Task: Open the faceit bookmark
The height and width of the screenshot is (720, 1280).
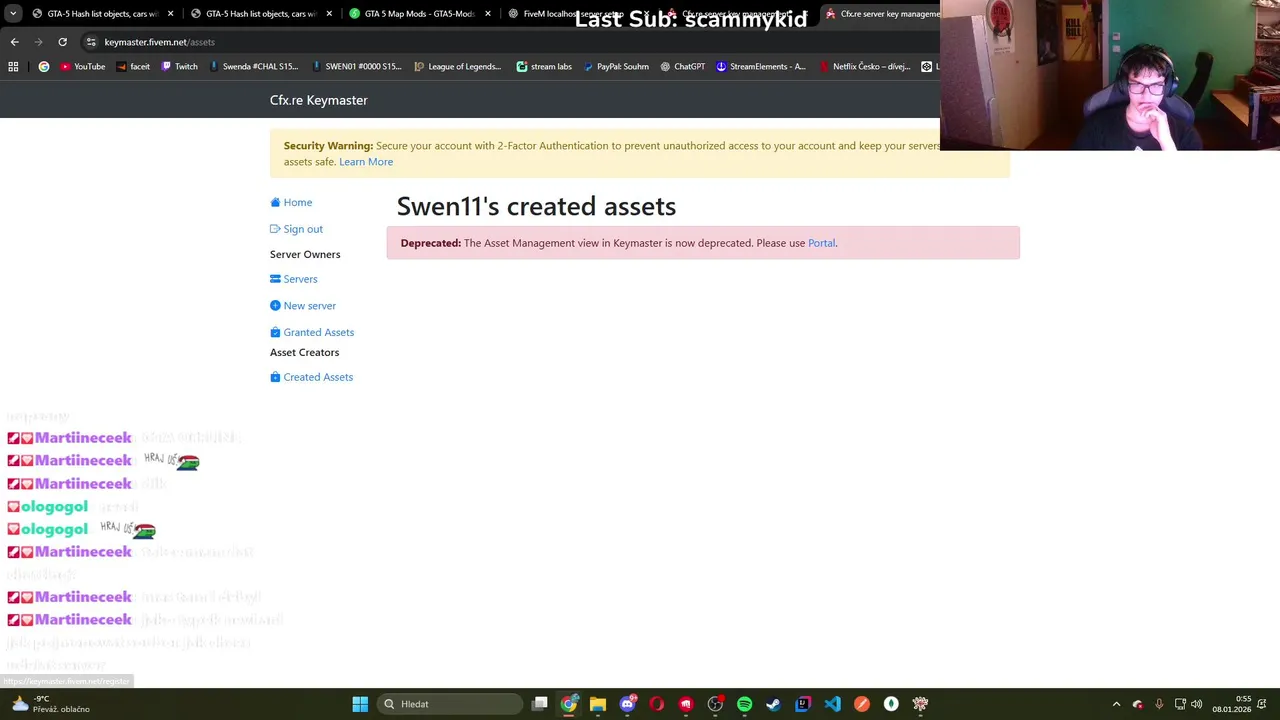Action: point(133,67)
